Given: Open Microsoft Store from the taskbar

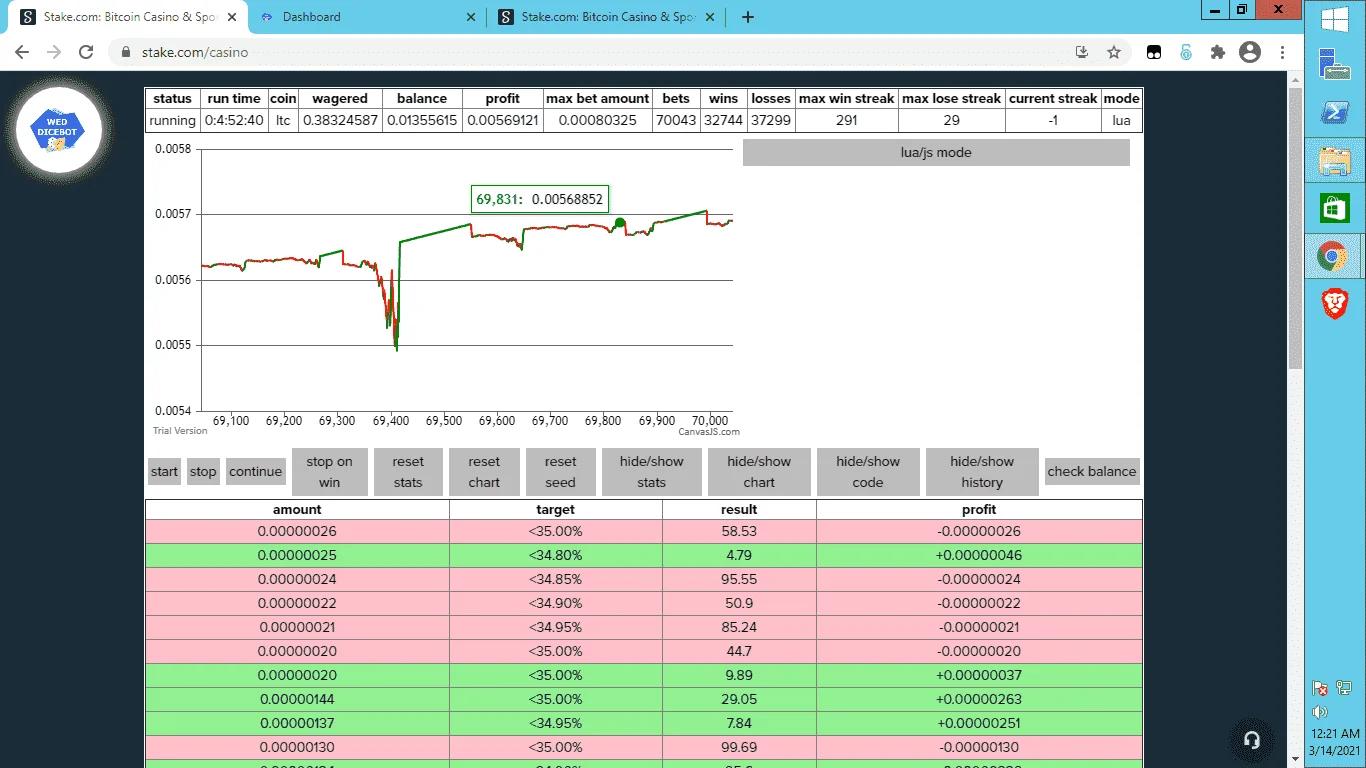Looking at the screenshot, I should [x=1334, y=208].
